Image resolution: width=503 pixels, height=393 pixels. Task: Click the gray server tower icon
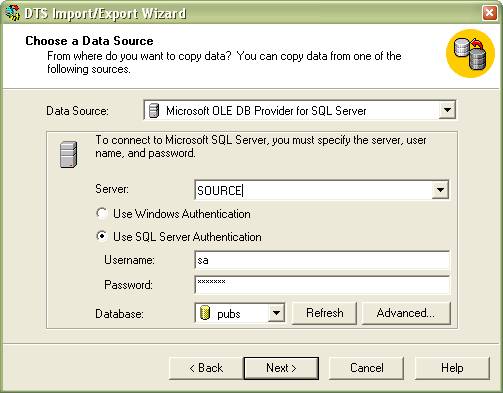tap(68, 154)
